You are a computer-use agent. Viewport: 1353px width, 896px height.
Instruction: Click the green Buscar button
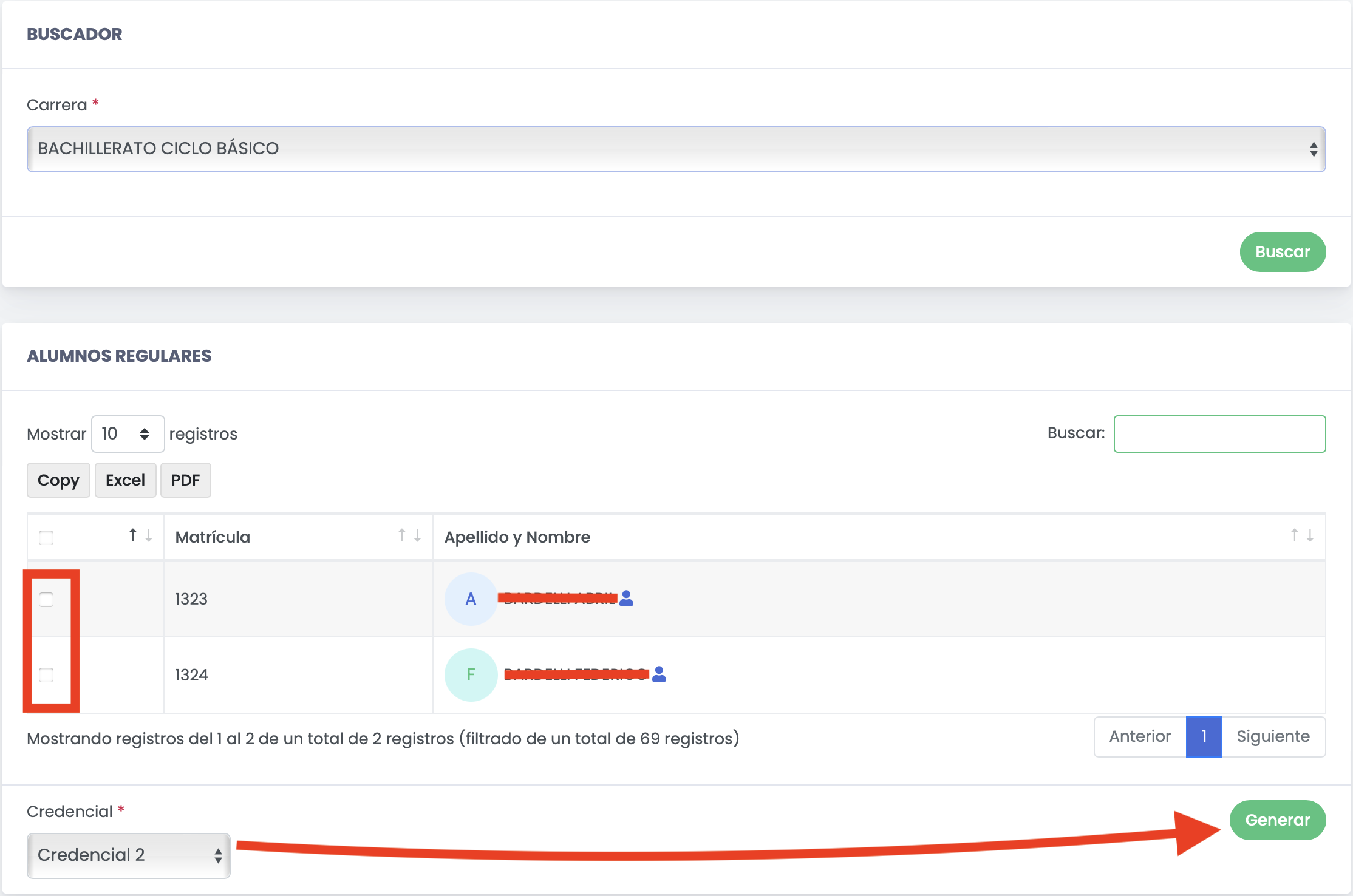[1283, 252]
